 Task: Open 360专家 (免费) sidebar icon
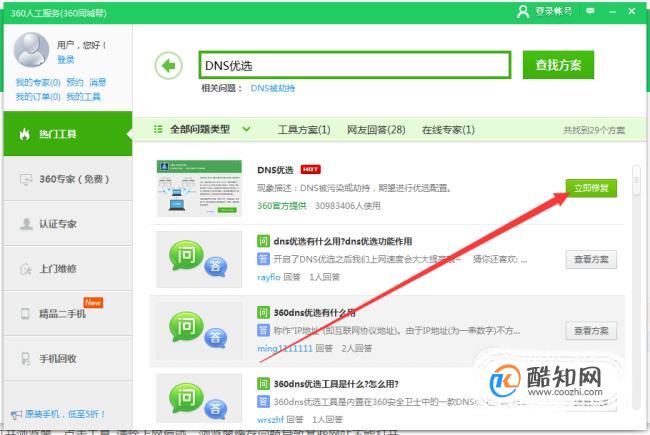26,179
